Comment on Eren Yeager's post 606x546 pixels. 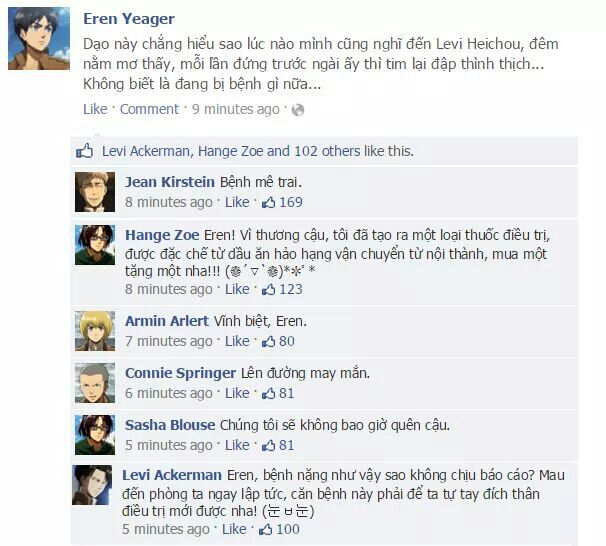pos(150,109)
